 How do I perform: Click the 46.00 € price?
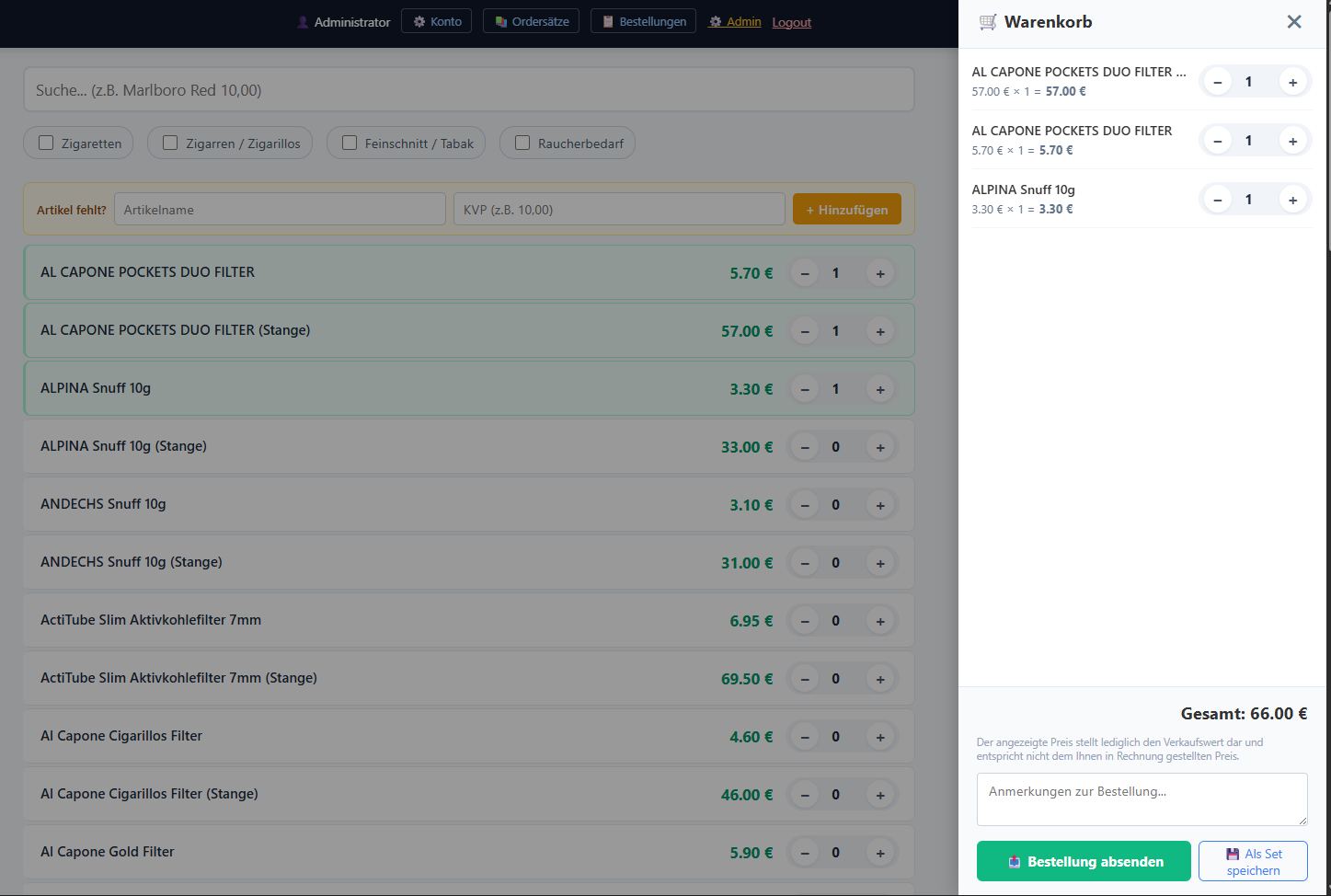[747, 795]
